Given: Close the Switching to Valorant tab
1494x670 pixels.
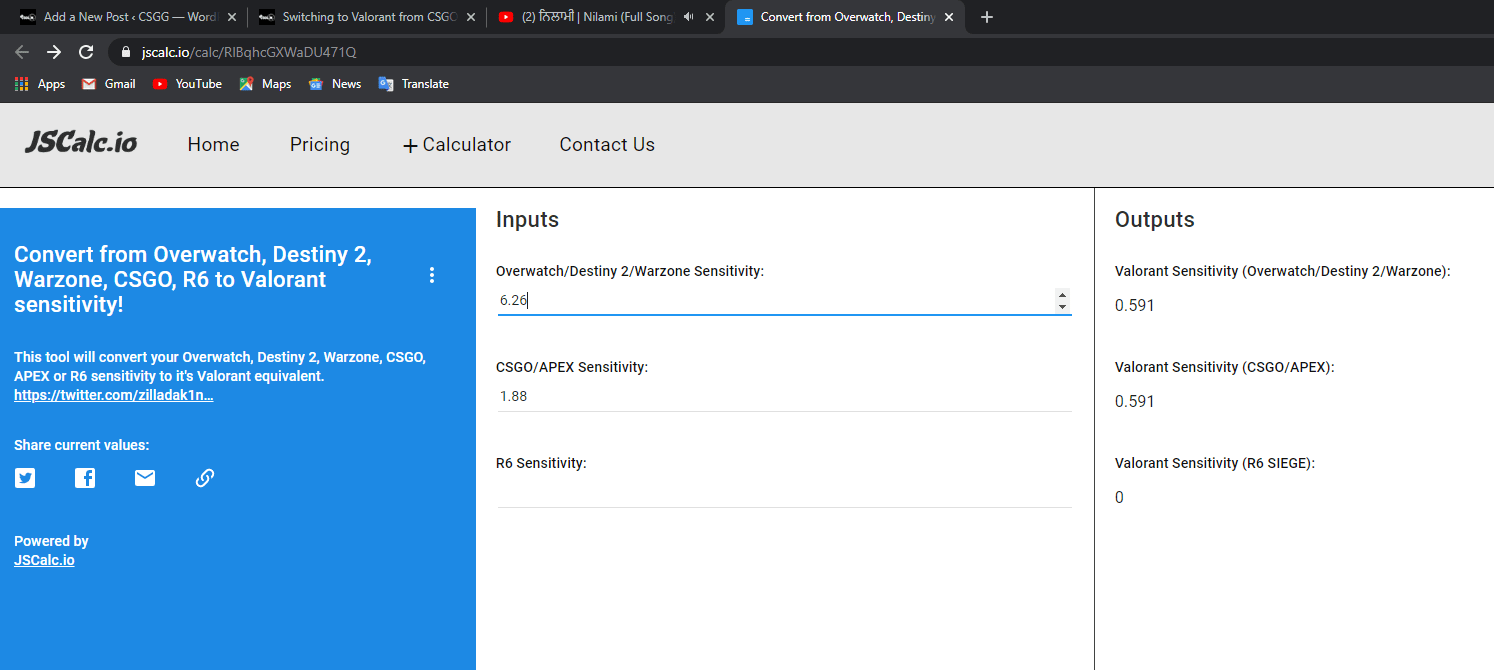Looking at the screenshot, I should 471,17.
